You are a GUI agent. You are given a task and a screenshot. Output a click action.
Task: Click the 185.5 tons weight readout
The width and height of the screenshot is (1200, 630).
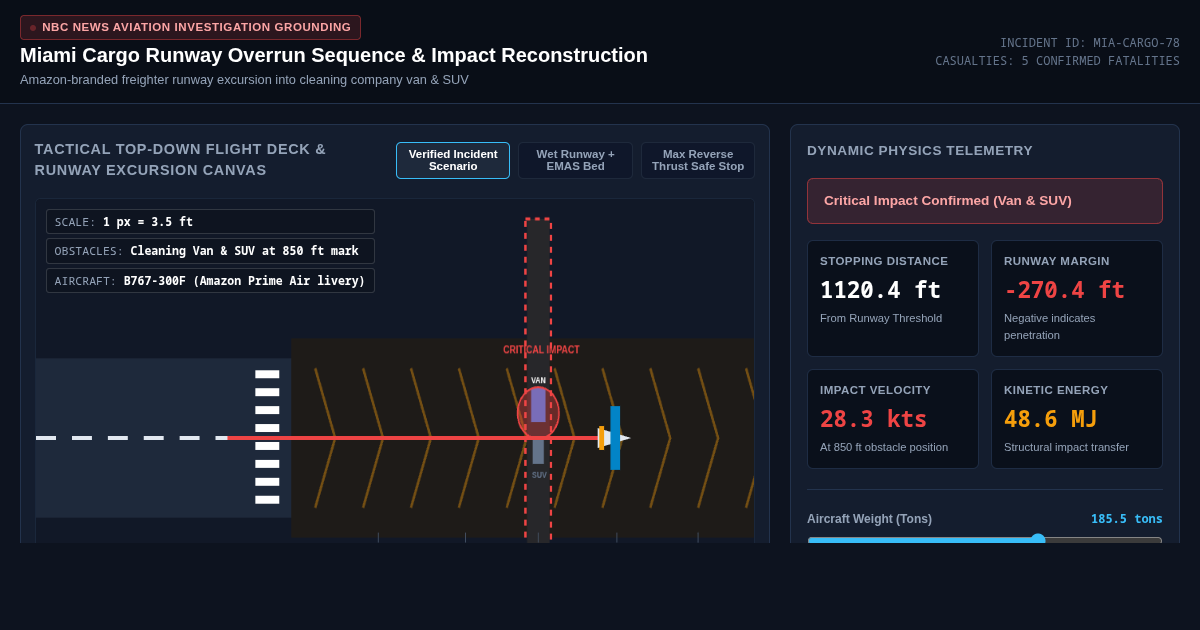[x=1126, y=519]
